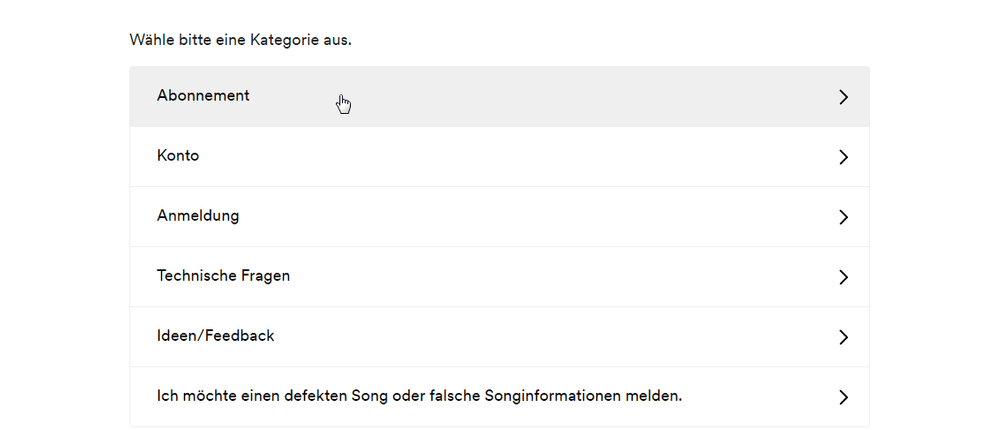1002x430 pixels.
Task: Click the arrow icon on the defekten Song row
Action: 843,397
